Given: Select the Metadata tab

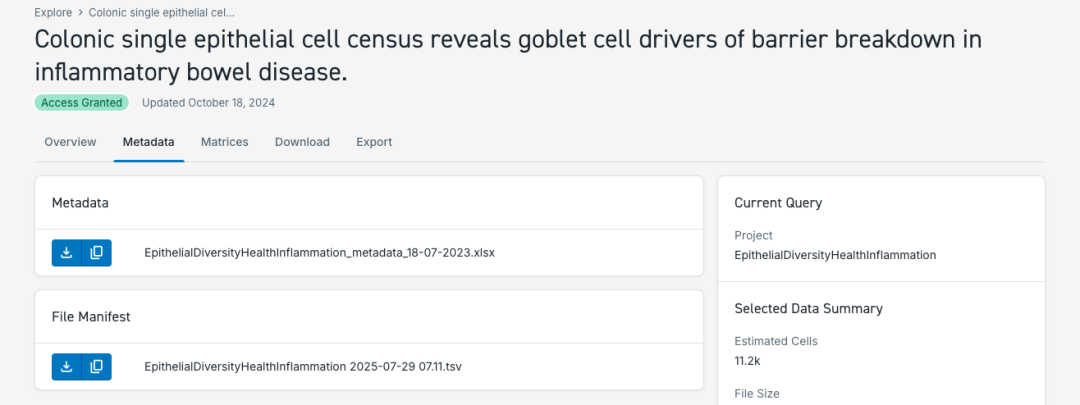Looking at the screenshot, I should [149, 142].
